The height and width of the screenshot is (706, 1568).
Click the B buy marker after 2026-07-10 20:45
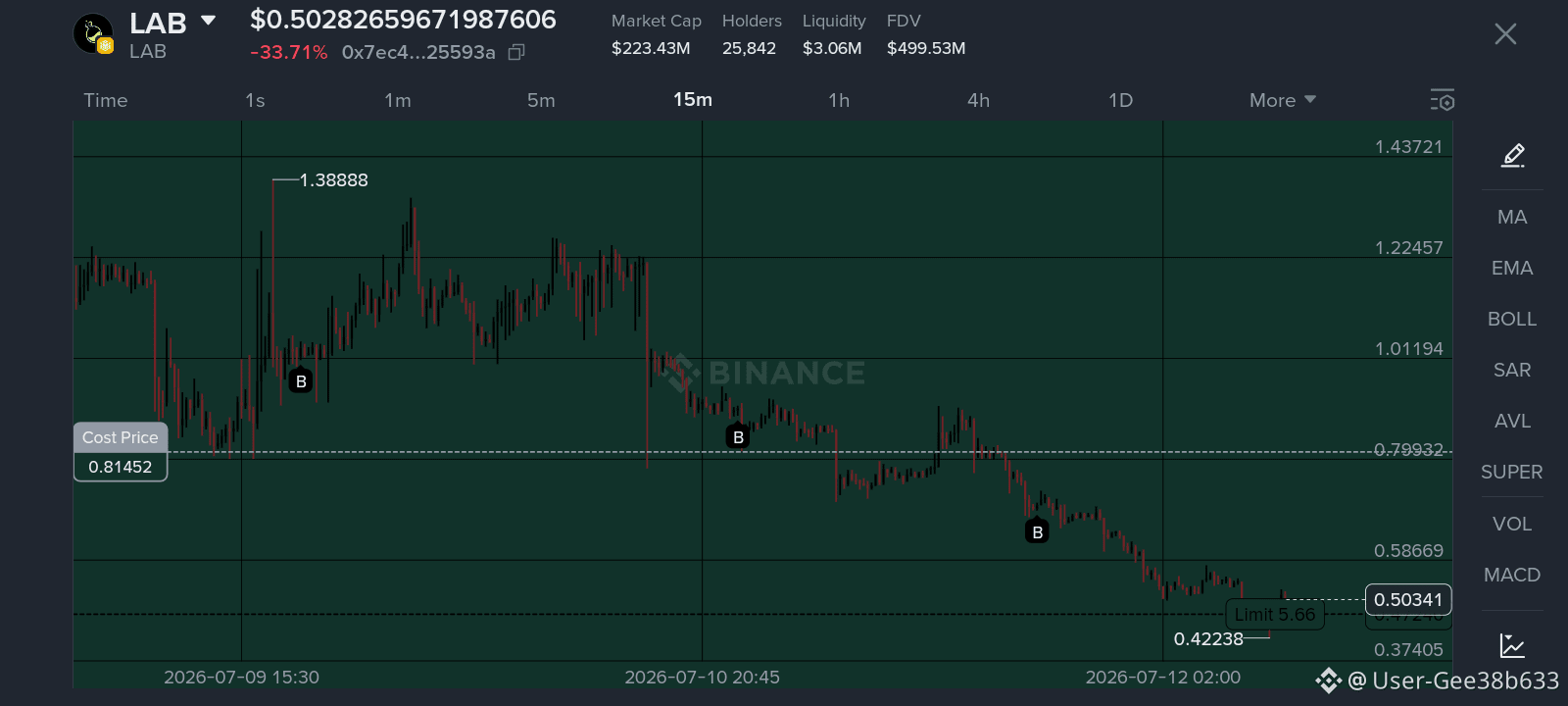(738, 437)
